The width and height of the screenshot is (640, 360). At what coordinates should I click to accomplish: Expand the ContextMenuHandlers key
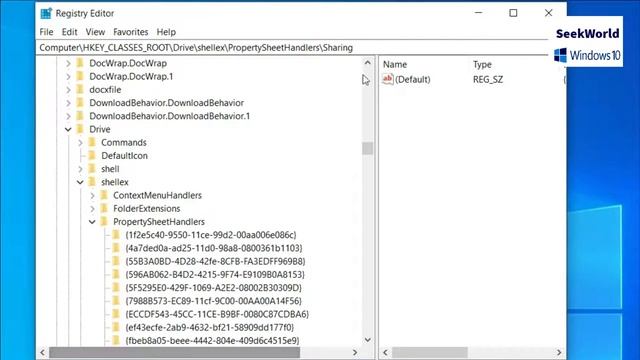[92, 196]
